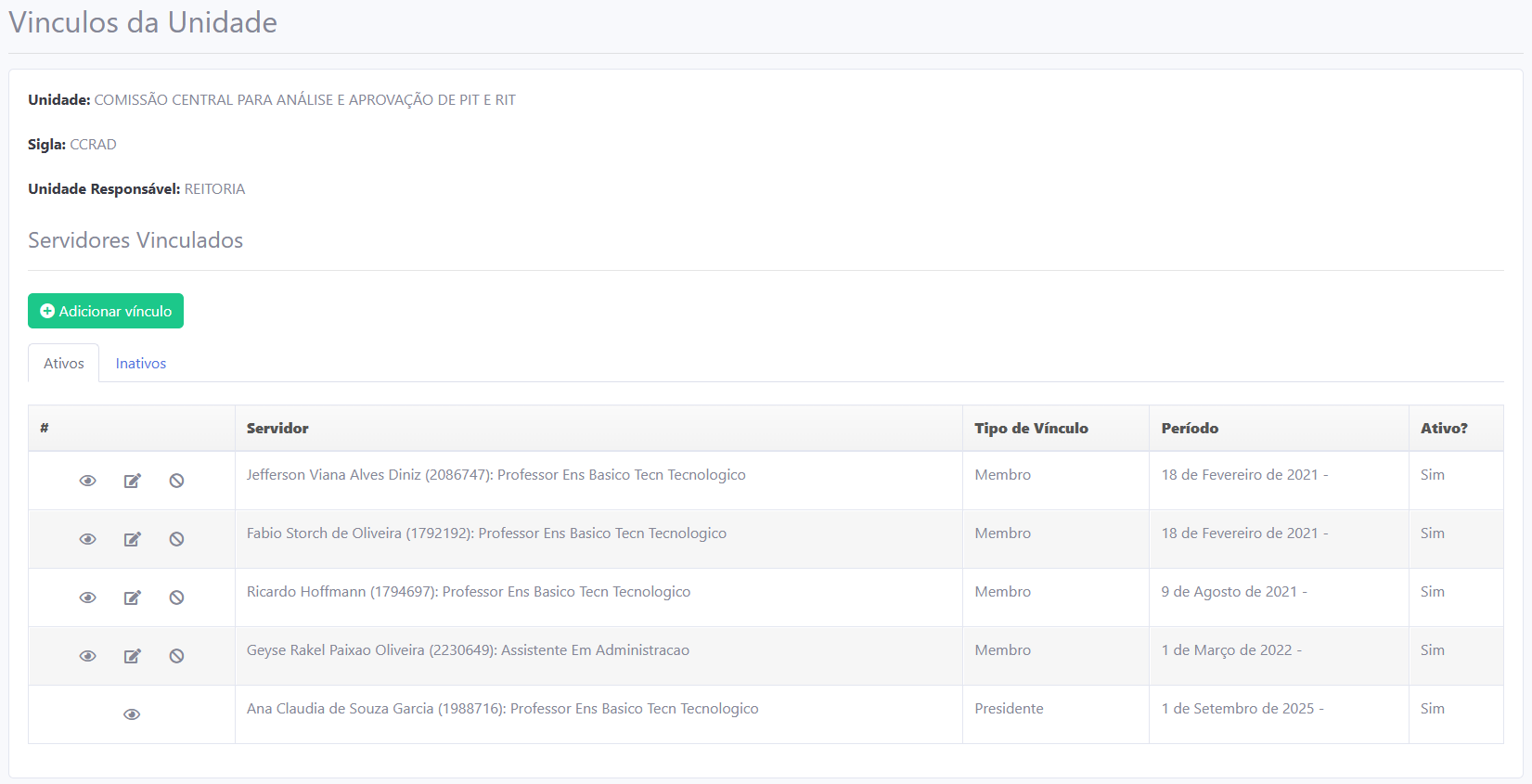Deactivate Ricardo Hoffmann's link
Viewport: 1532px width, 784px height.
176,598
